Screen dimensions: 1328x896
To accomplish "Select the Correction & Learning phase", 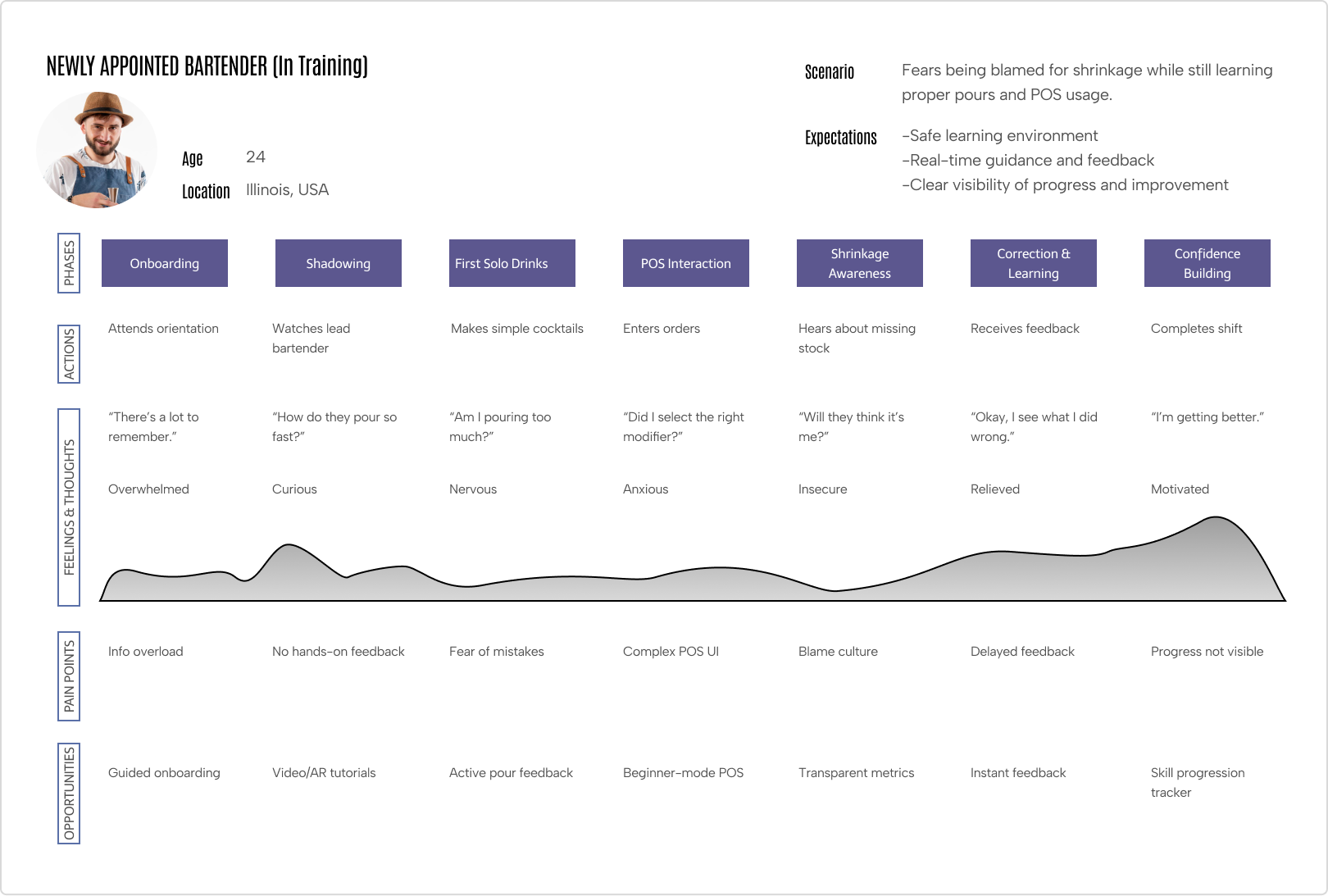I will click(x=1034, y=263).
